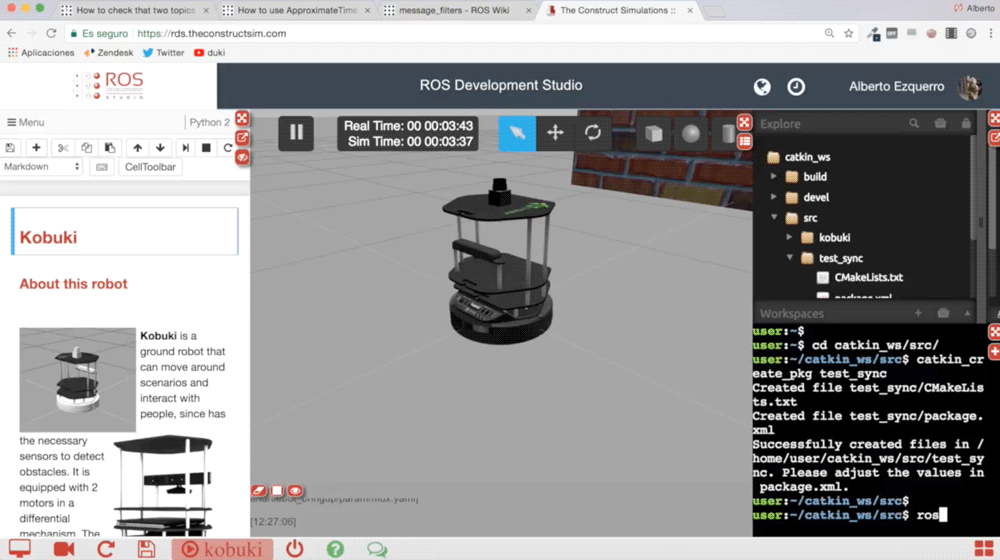Collapse the src folder in file tree
This screenshot has height=560, width=1000.
pos(774,218)
